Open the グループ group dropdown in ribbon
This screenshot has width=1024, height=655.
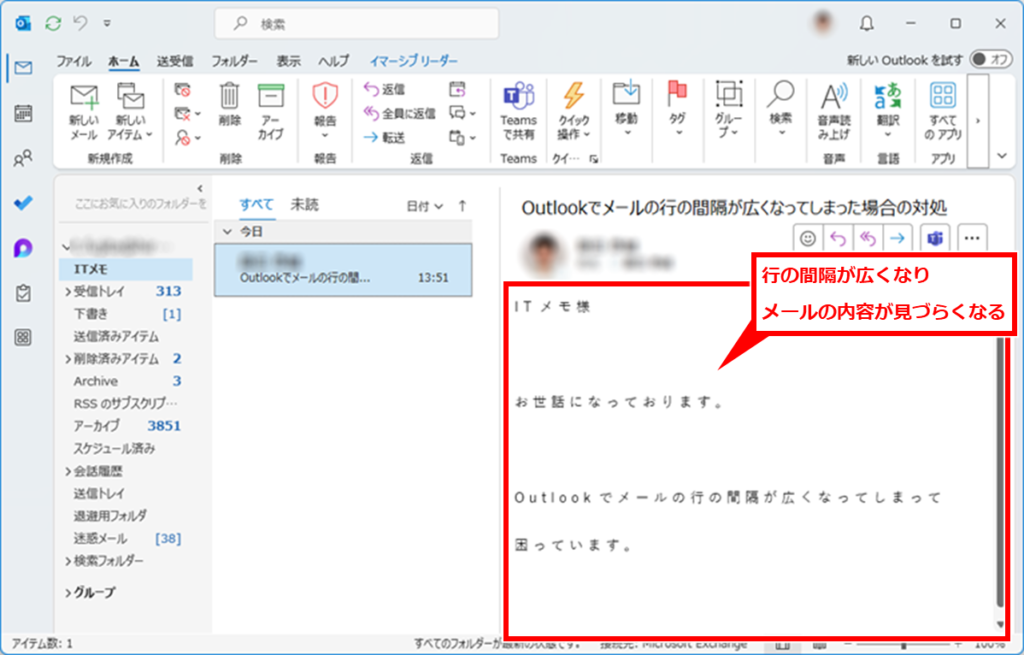pos(729,110)
